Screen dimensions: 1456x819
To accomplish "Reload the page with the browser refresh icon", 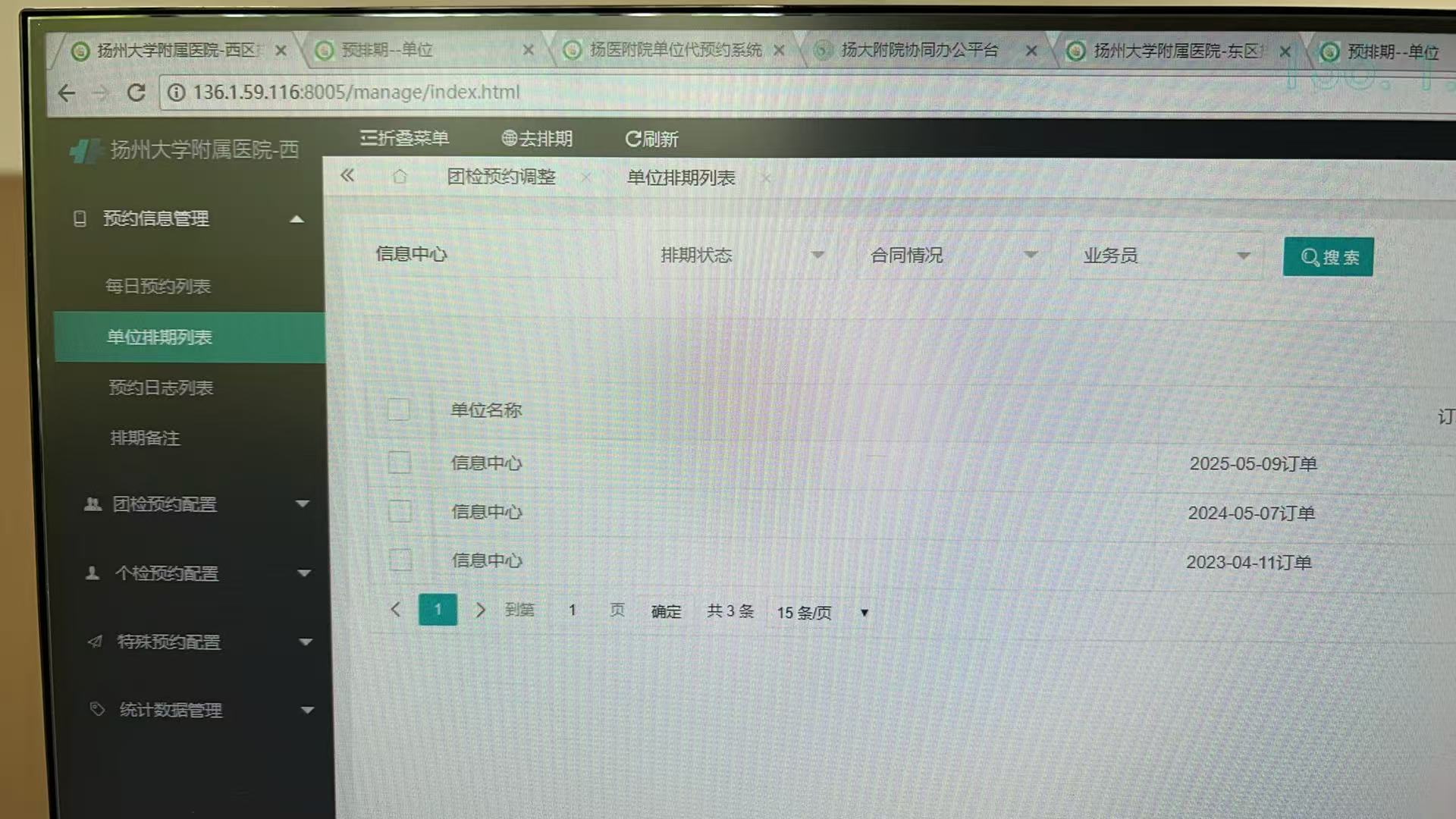I will (136, 93).
